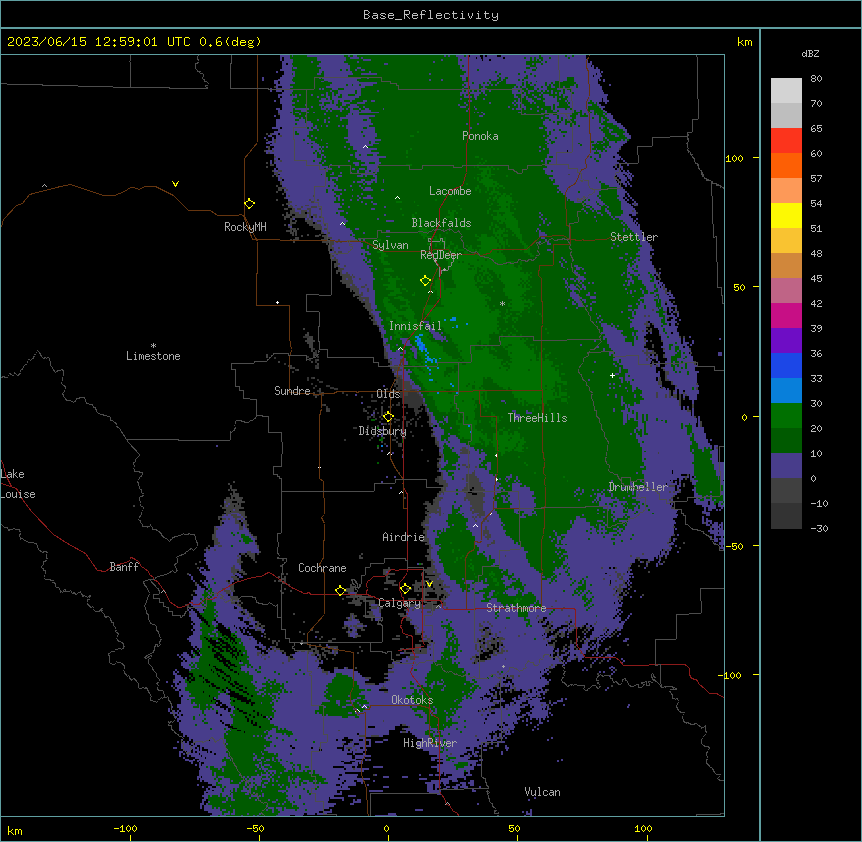The width and height of the screenshot is (862, 842).
Task: Click the Sylvan label
Action: 390,245
